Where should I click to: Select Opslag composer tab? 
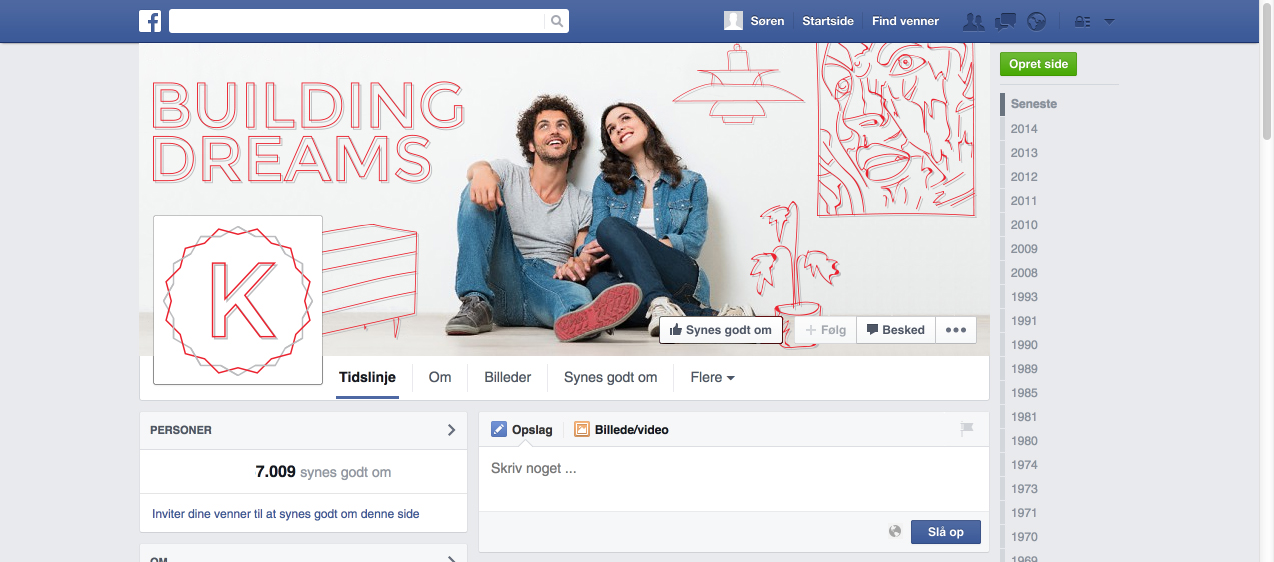click(x=522, y=430)
